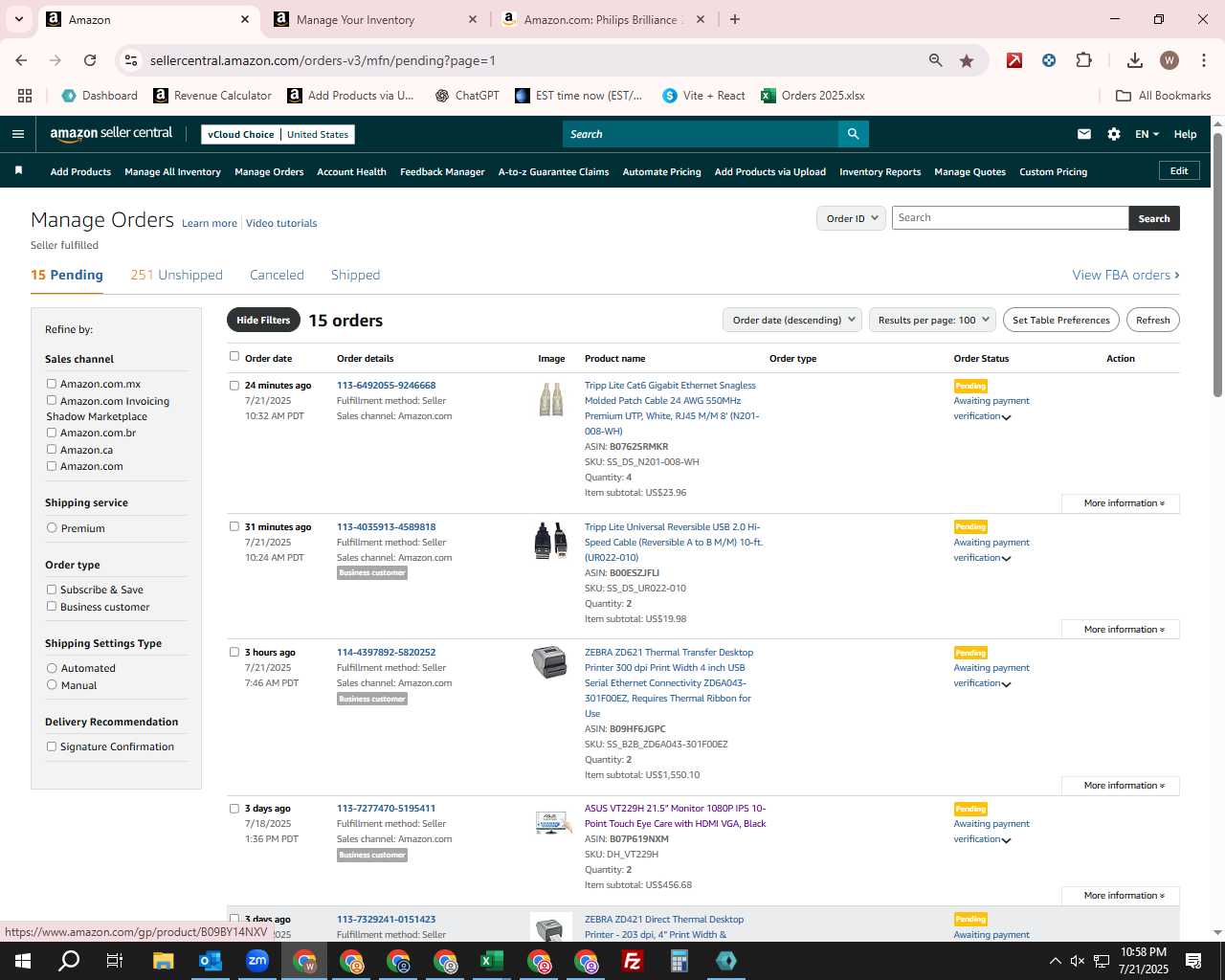Open File Explorer from the taskbar
The image size is (1225, 980).
[x=164, y=961]
